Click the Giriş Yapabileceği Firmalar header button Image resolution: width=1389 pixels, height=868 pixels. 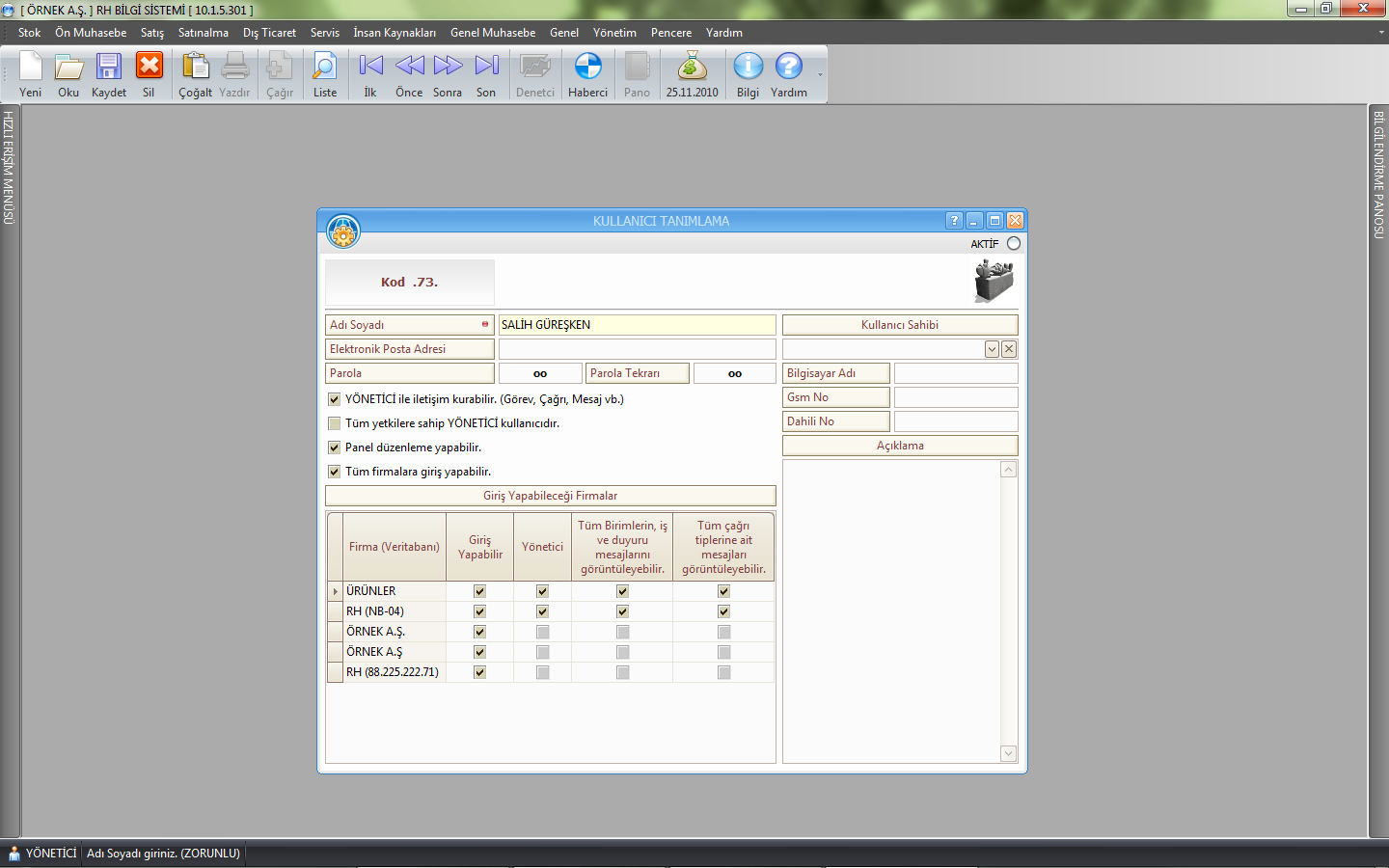click(x=550, y=496)
